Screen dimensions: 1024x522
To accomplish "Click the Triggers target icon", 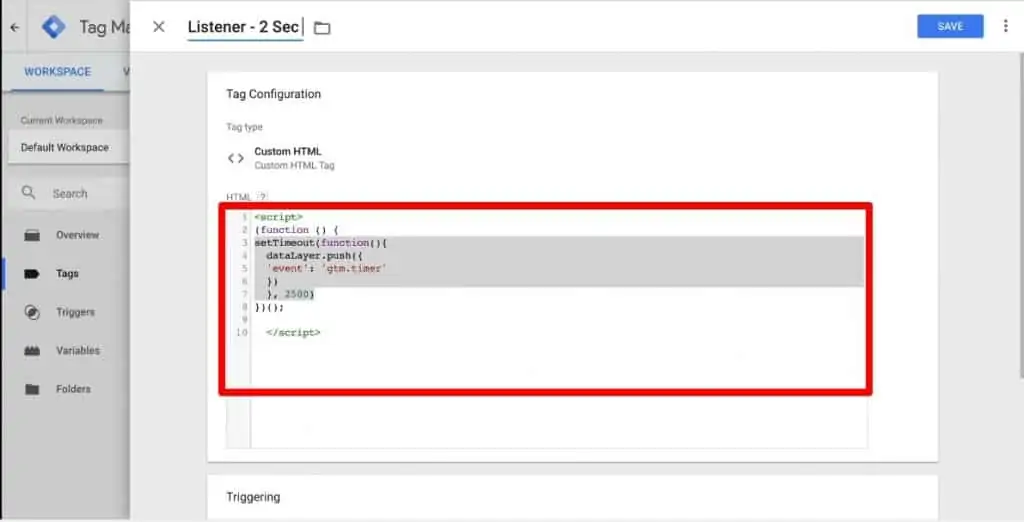I will tap(32, 312).
